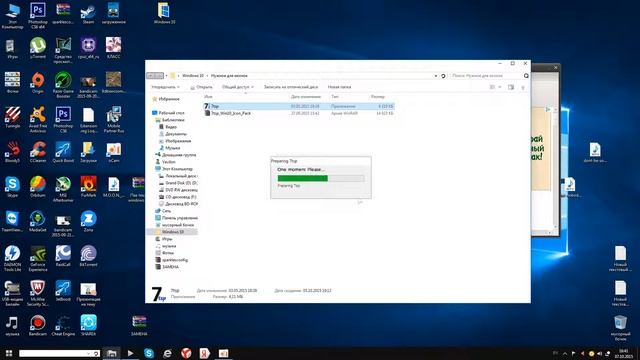Viewport: 640px width, 360px height.
Task: Open Домашняя группа in the tree
Action: 176,155
